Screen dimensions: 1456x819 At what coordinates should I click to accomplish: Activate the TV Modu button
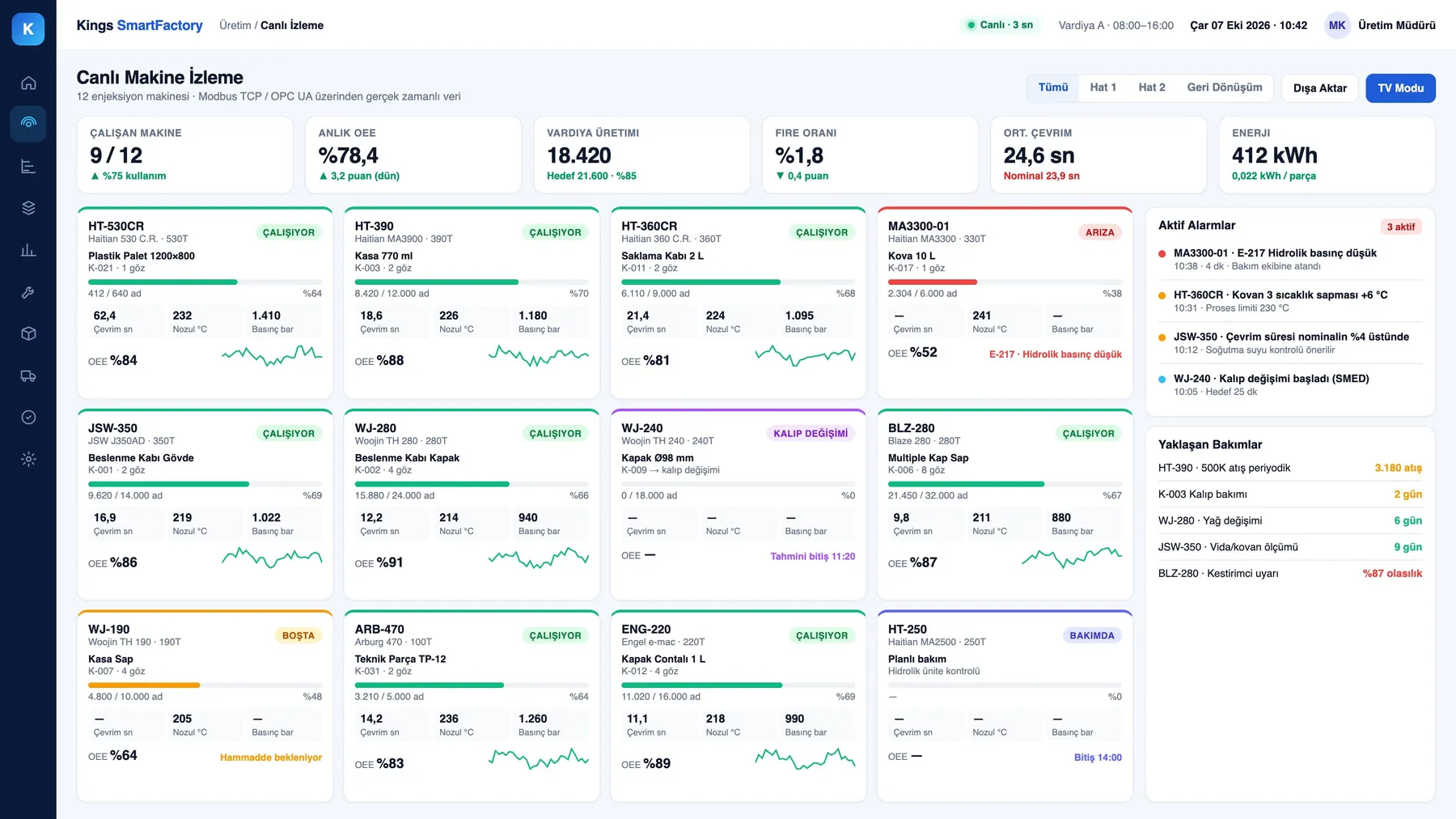[x=1401, y=88]
